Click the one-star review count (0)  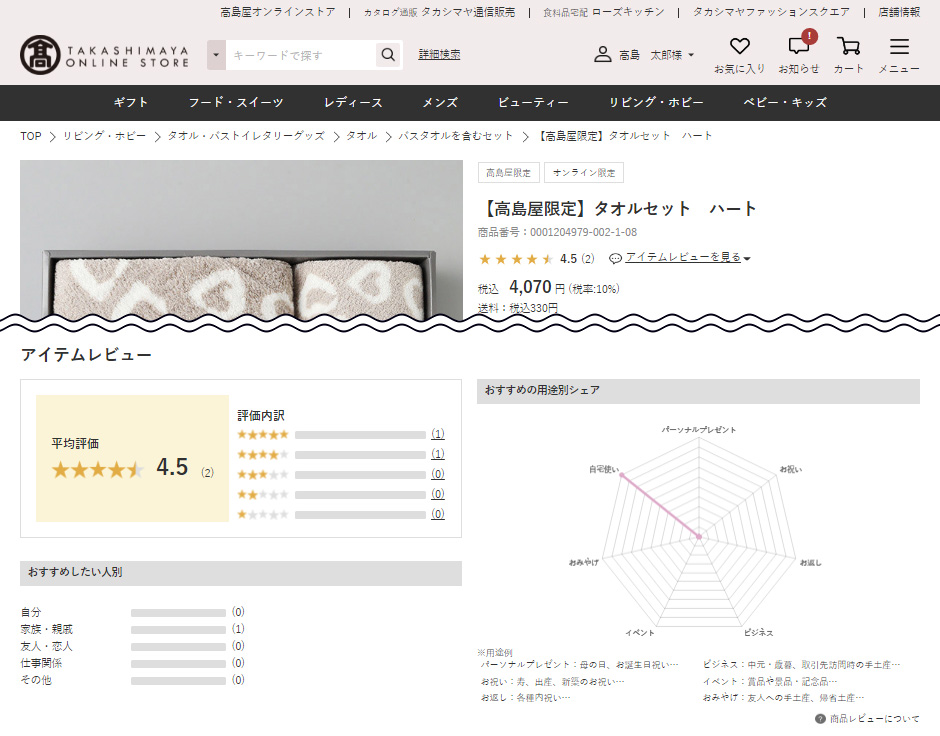pos(438,514)
